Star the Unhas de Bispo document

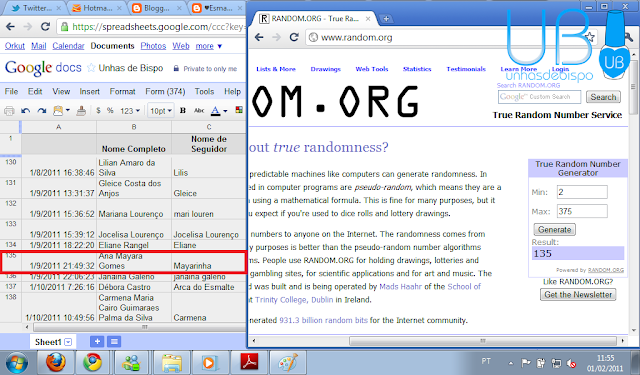click(91, 68)
